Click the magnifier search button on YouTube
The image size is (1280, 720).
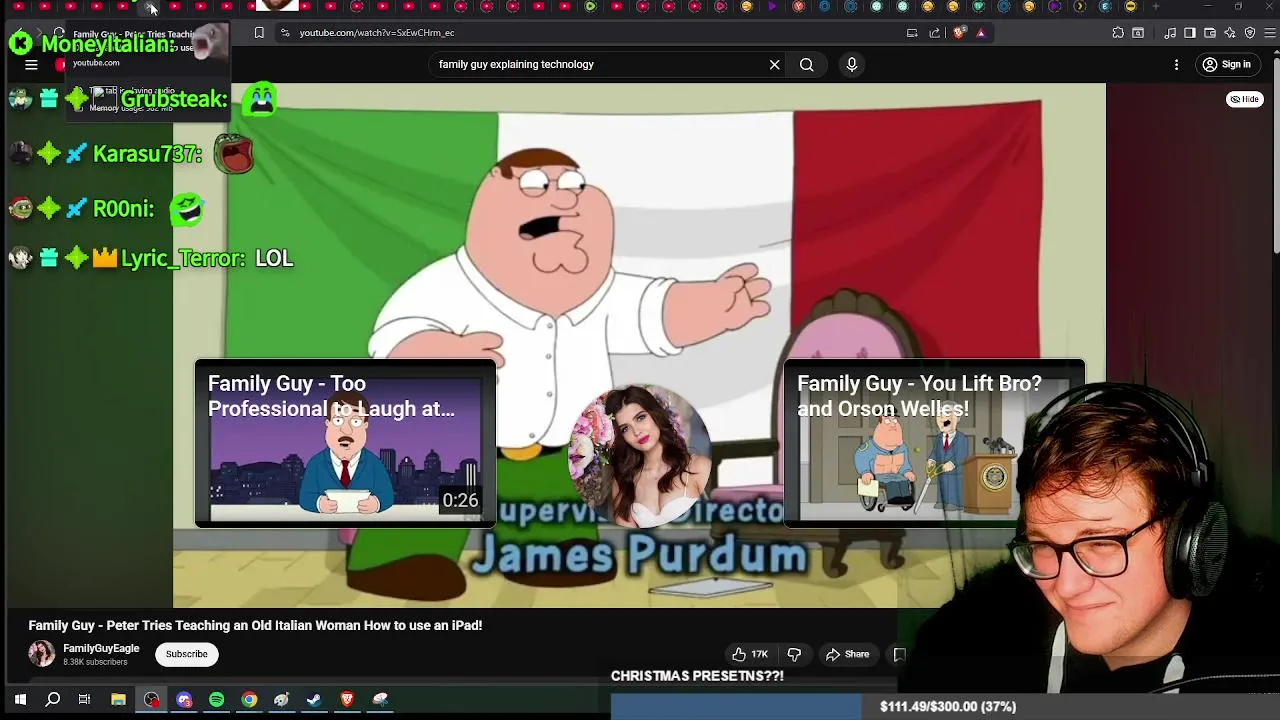pos(806,65)
